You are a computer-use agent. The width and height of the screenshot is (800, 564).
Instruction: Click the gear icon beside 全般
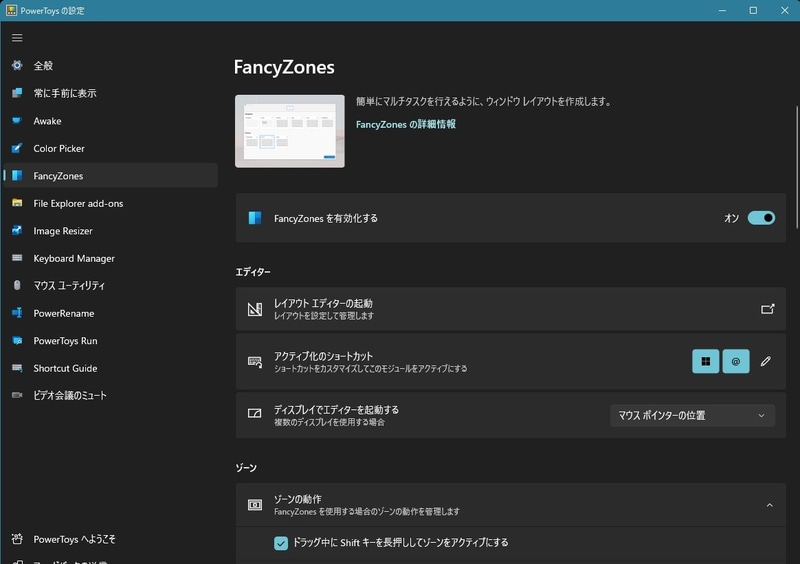[17, 65]
